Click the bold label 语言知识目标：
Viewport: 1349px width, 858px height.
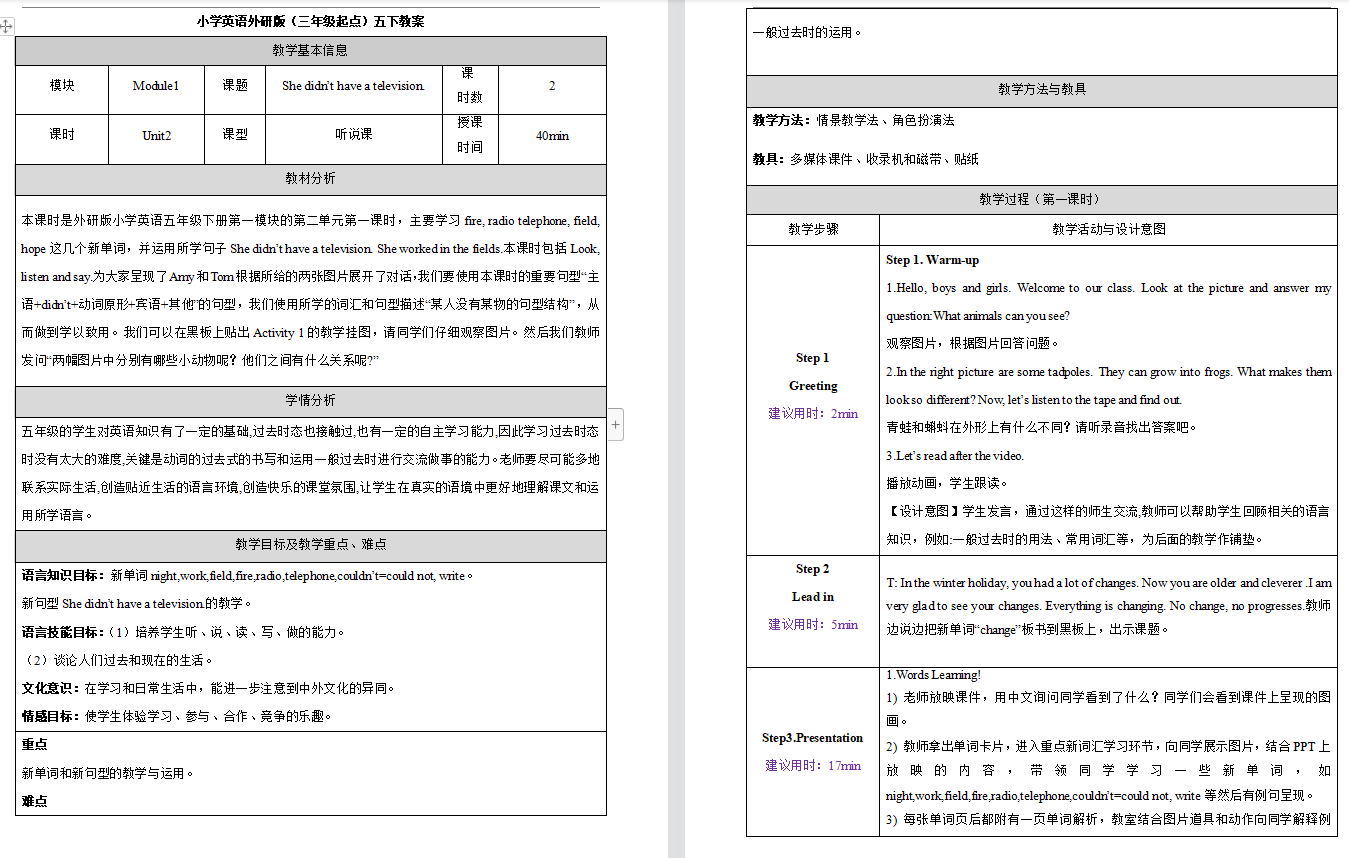pyautogui.click(x=64, y=576)
